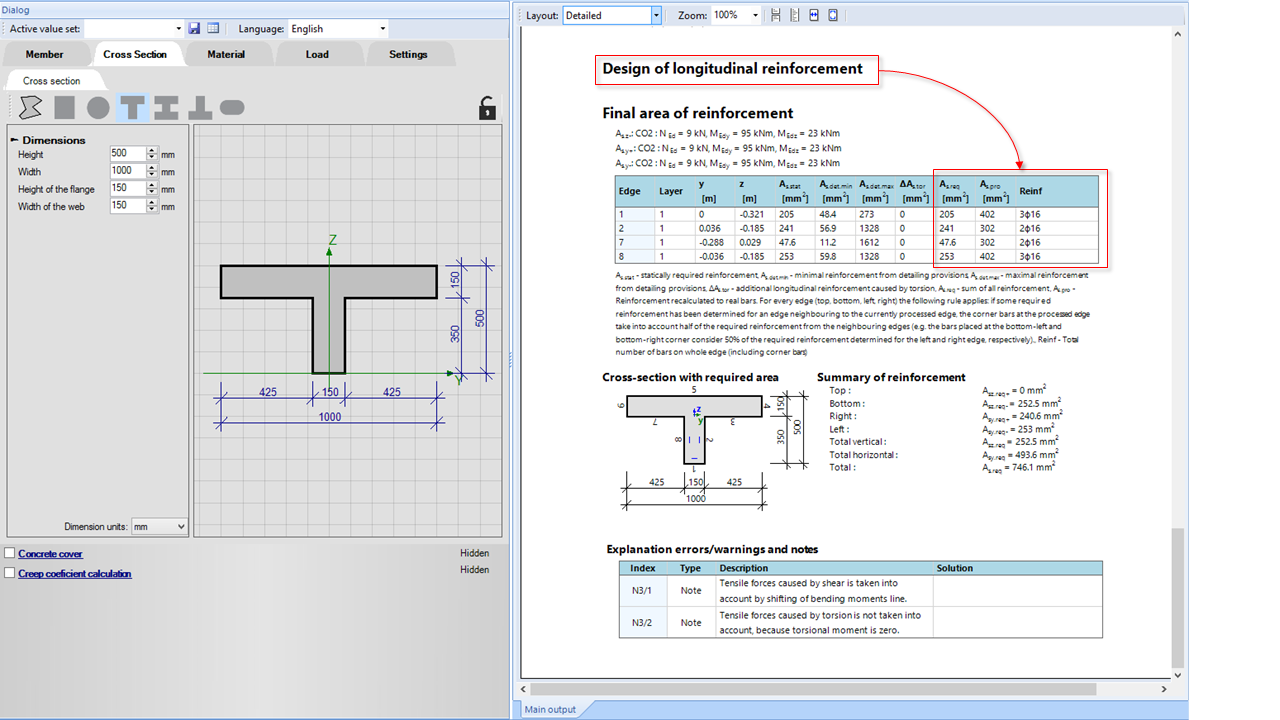Select the circular cross-section shape
This screenshot has height=720, width=1280.
(98, 107)
